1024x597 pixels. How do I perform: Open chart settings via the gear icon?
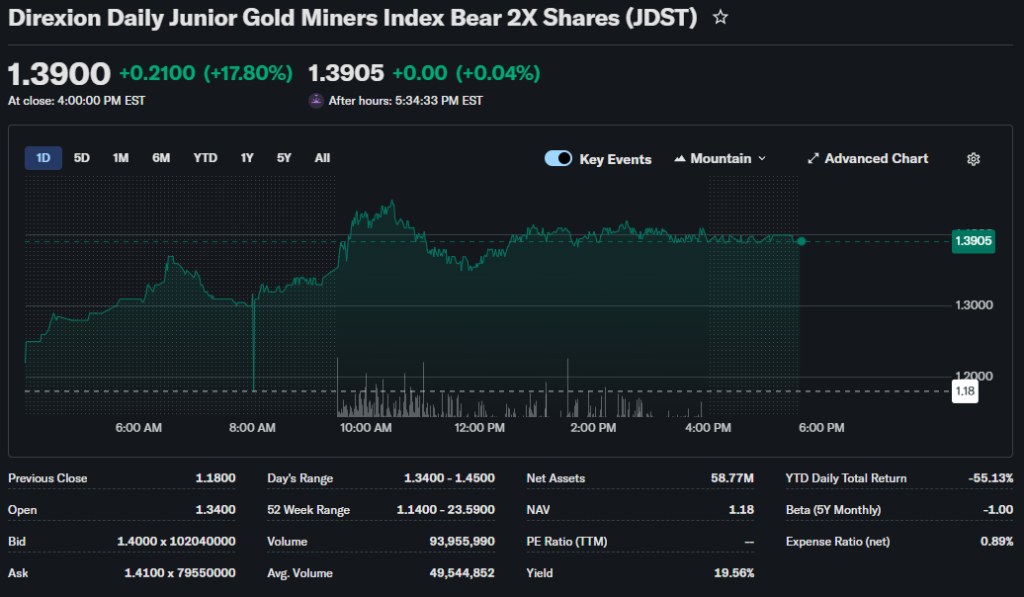click(973, 159)
